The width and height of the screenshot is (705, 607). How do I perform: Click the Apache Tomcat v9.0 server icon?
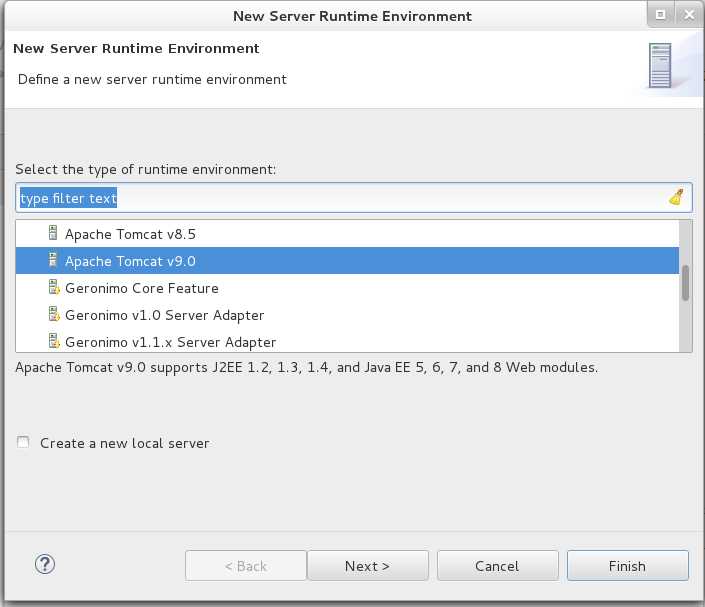point(53,260)
